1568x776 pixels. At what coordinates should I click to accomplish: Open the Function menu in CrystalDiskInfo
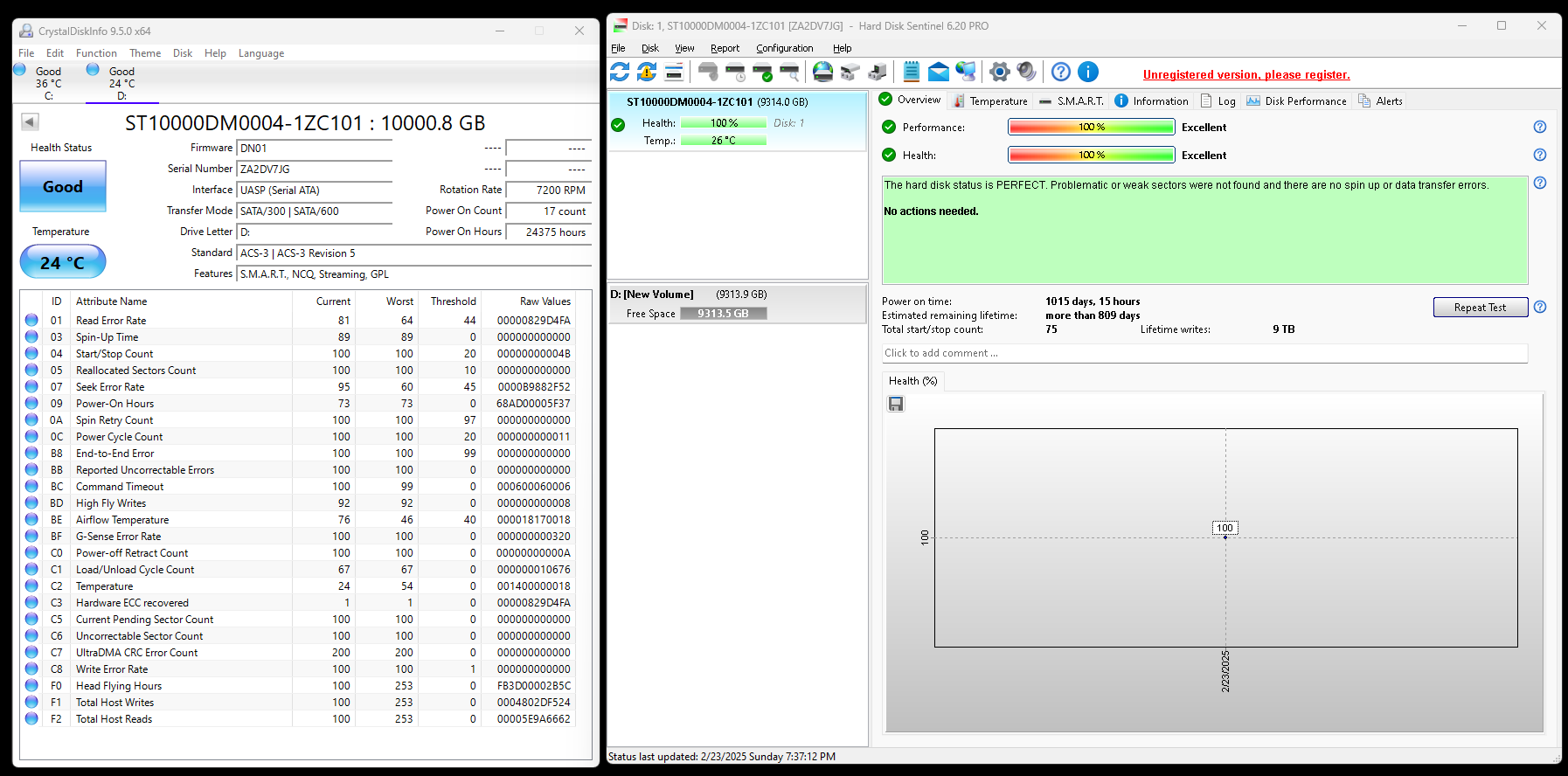click(96, 53)
